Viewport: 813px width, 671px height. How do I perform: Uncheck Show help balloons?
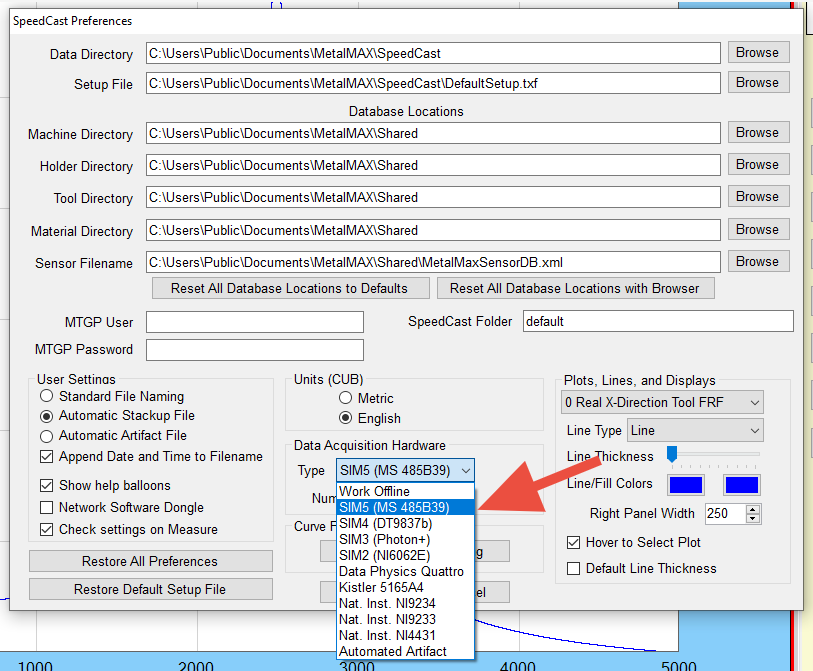[47, 485]
